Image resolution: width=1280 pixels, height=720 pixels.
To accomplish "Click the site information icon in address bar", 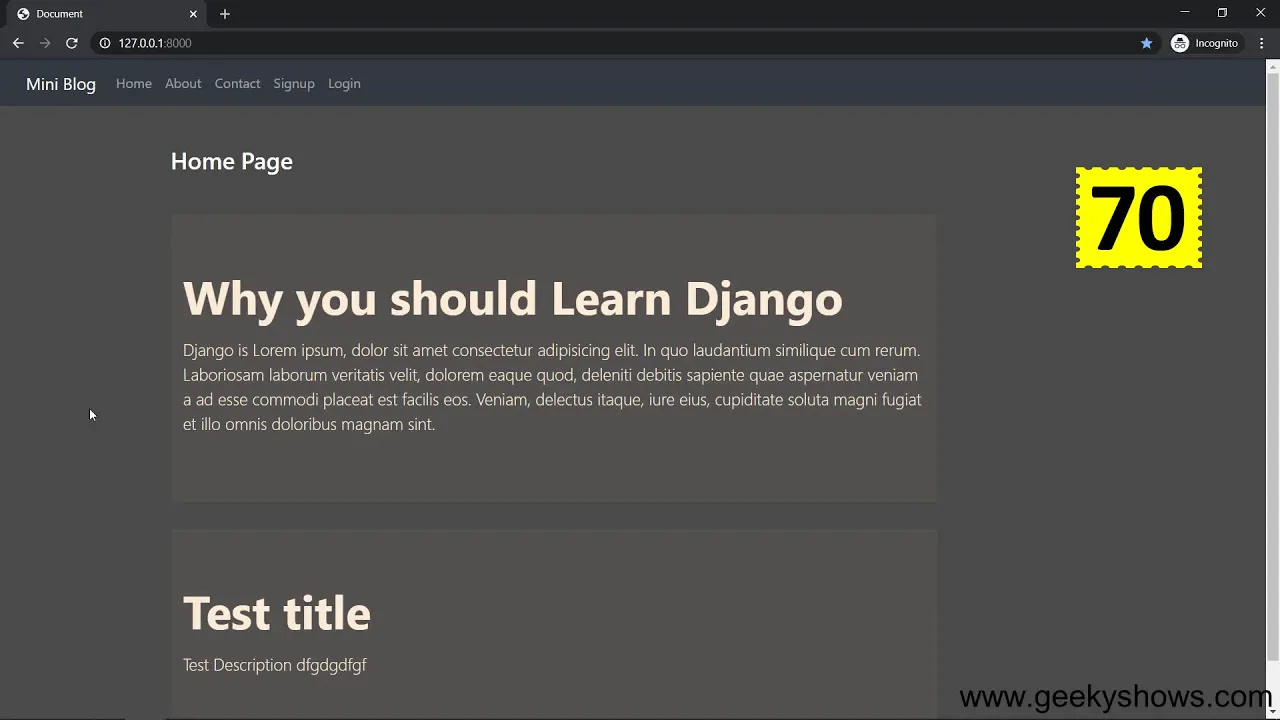I will tap(104, 43).
